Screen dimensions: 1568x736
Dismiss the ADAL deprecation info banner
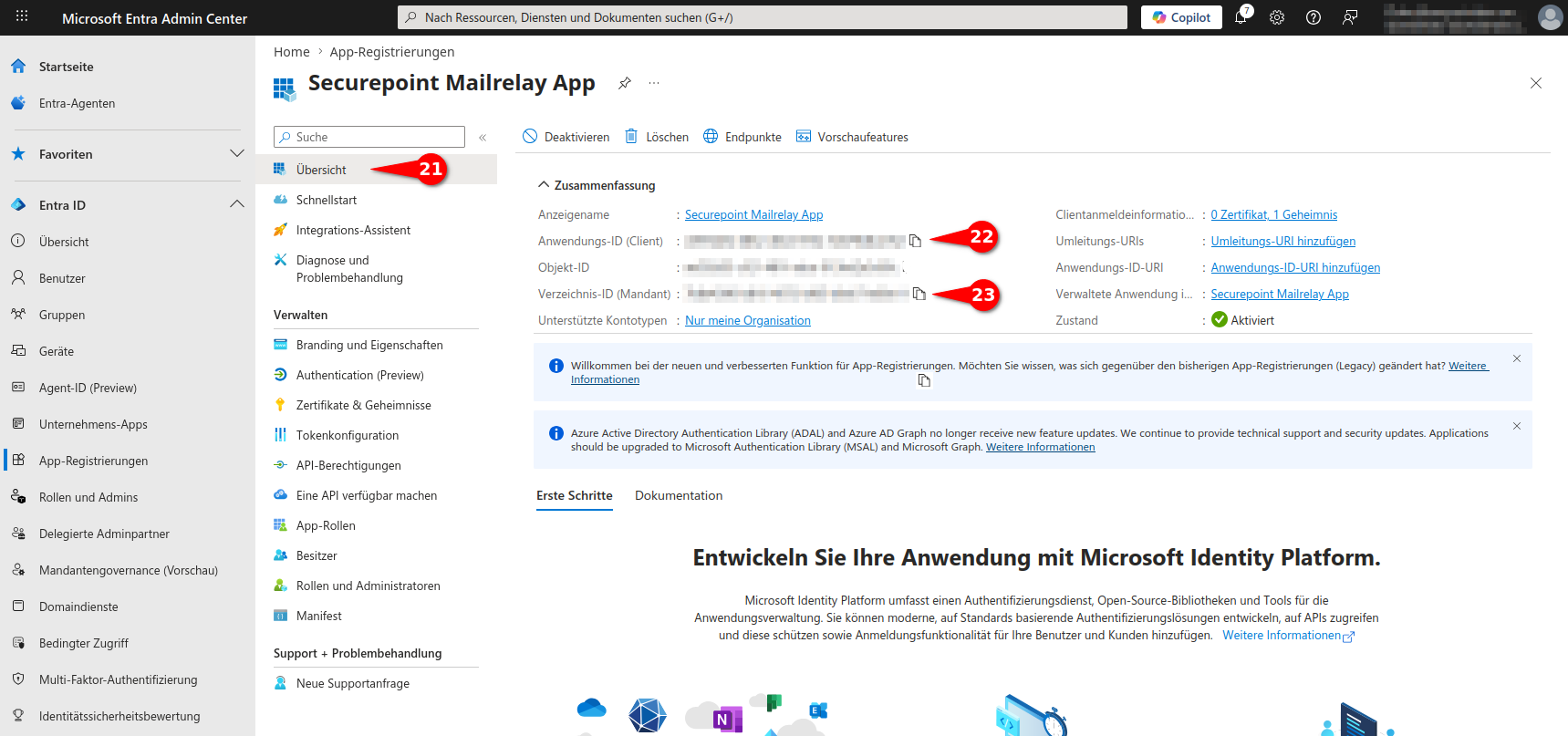click(x=1517, y=426)
